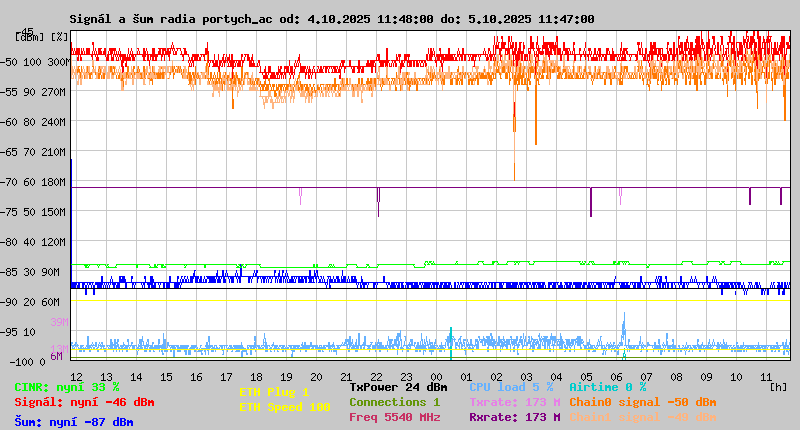
Task: Click the hour '16' x-axis tick label
Action: 196,377
